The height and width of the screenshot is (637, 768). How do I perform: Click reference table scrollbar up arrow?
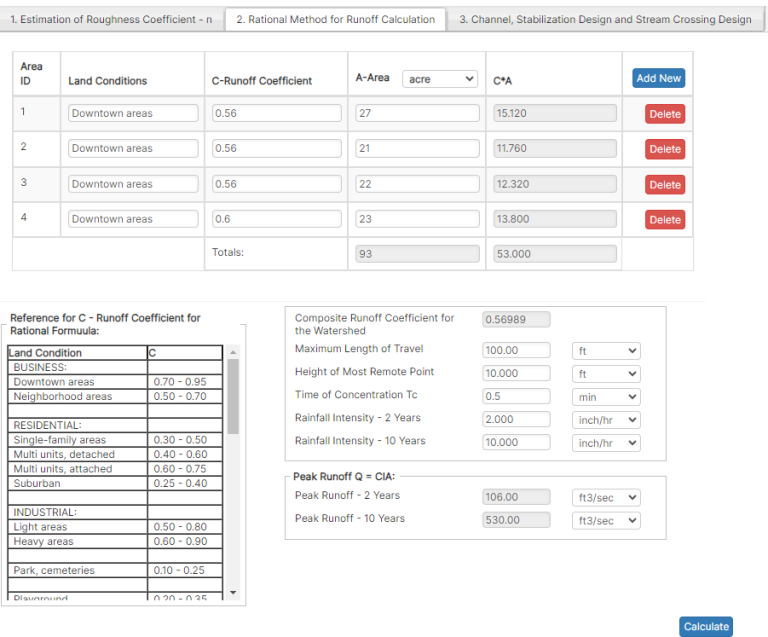pos(233,352)
